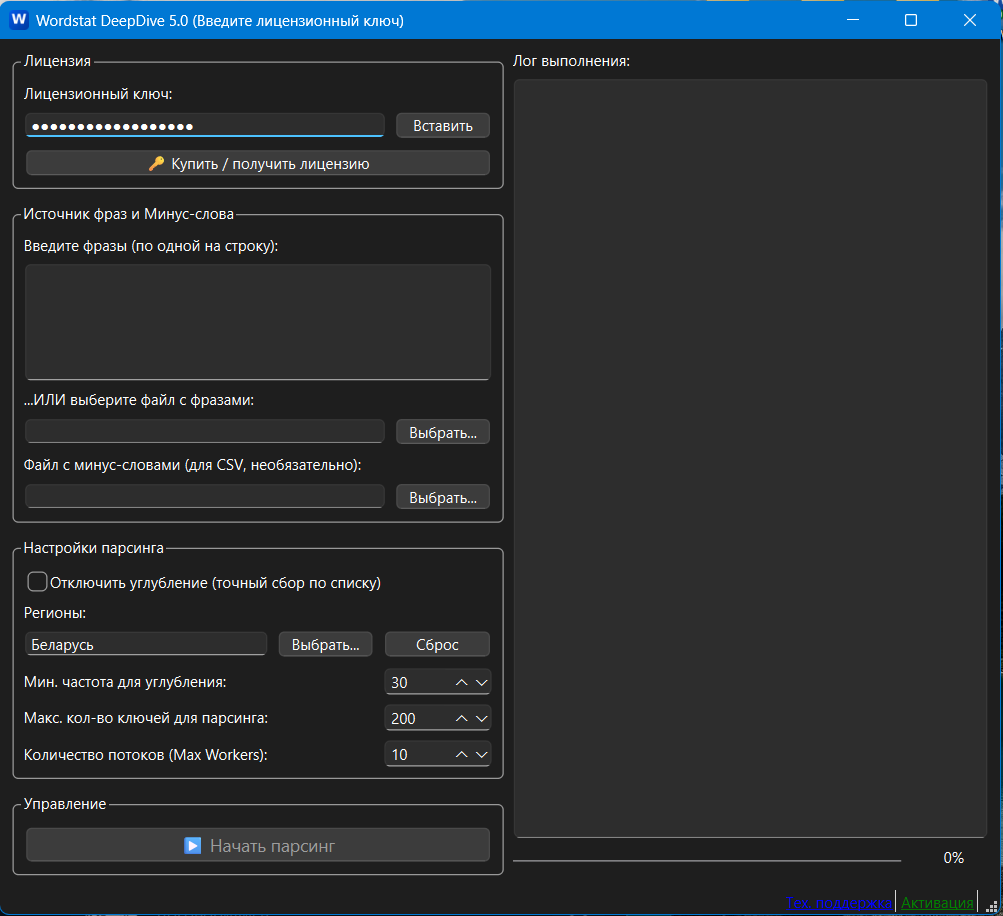Increase Мин. частота для углубления with up arrow
The width and height of the screenshot is (1003, 916).
(x=461, y=683)
